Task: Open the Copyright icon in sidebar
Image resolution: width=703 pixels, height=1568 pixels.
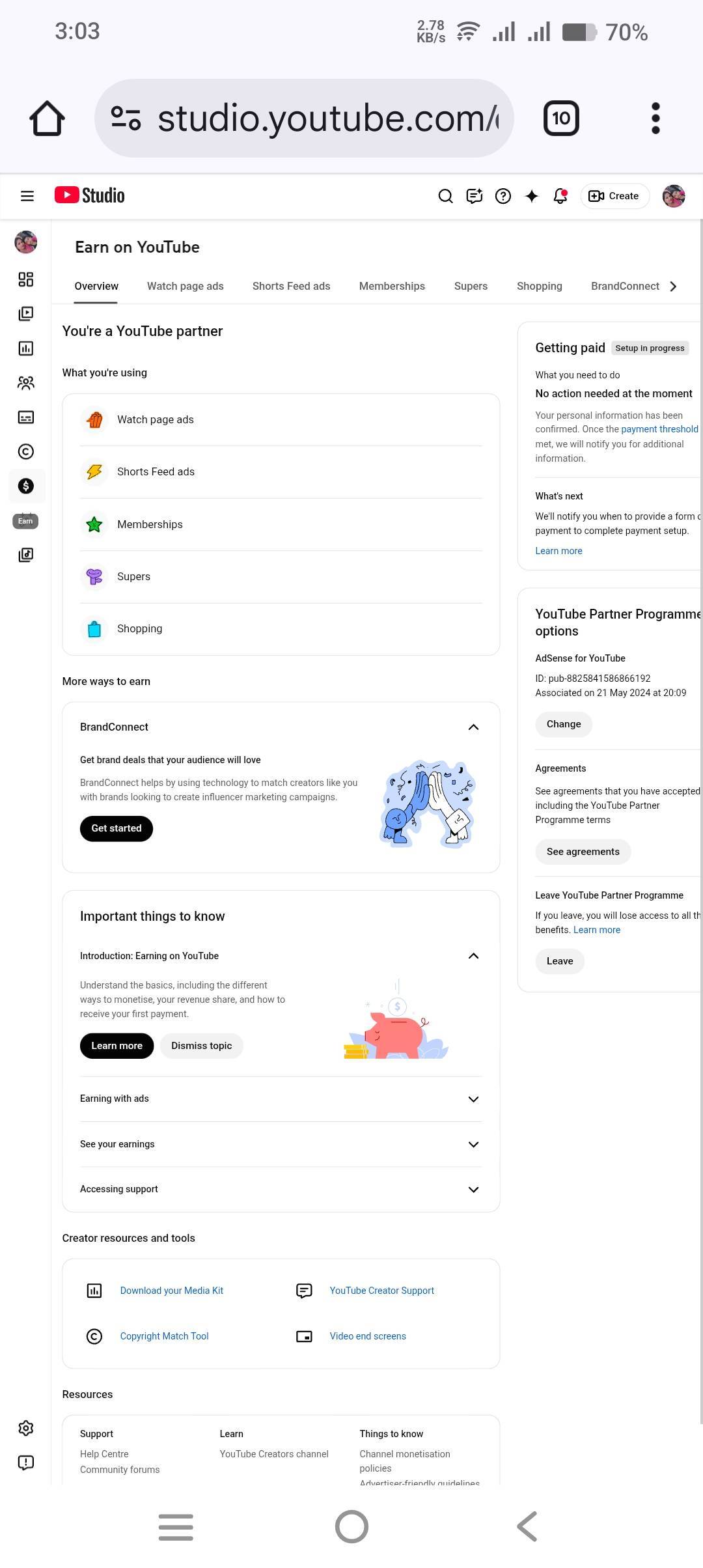Action: coord(26,452)
